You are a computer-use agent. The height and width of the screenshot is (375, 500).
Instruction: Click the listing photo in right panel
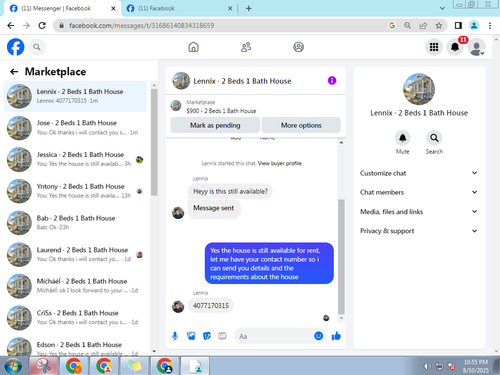419,89
